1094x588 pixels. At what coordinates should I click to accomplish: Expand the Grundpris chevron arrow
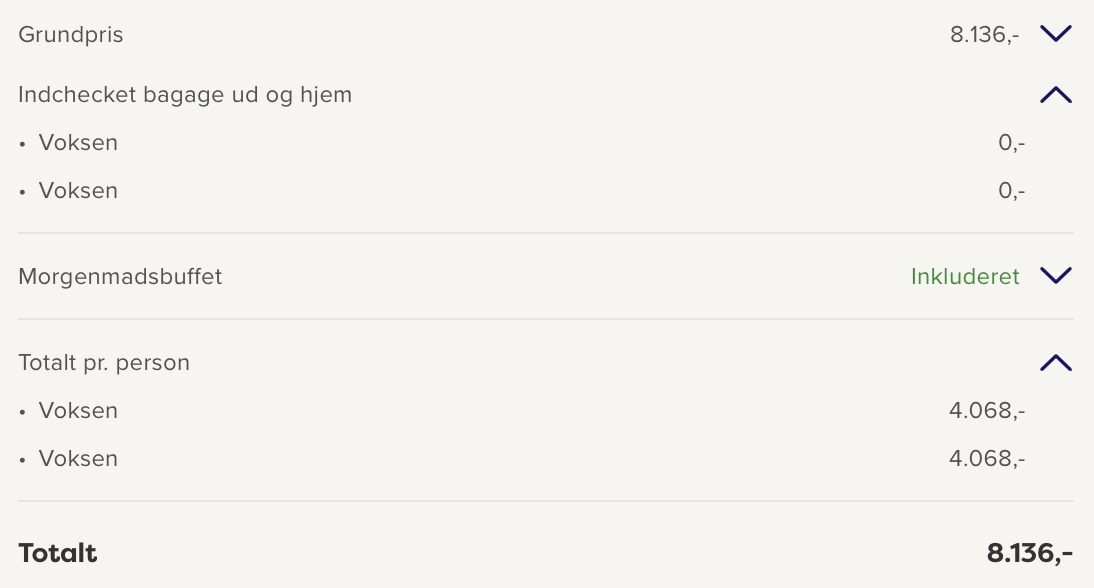(x=1055, y=34)
